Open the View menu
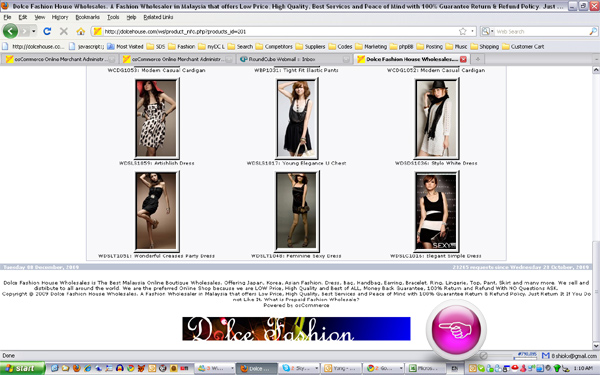Image resolution: width=600 pixels, height=375 pixels. (40, 17)
